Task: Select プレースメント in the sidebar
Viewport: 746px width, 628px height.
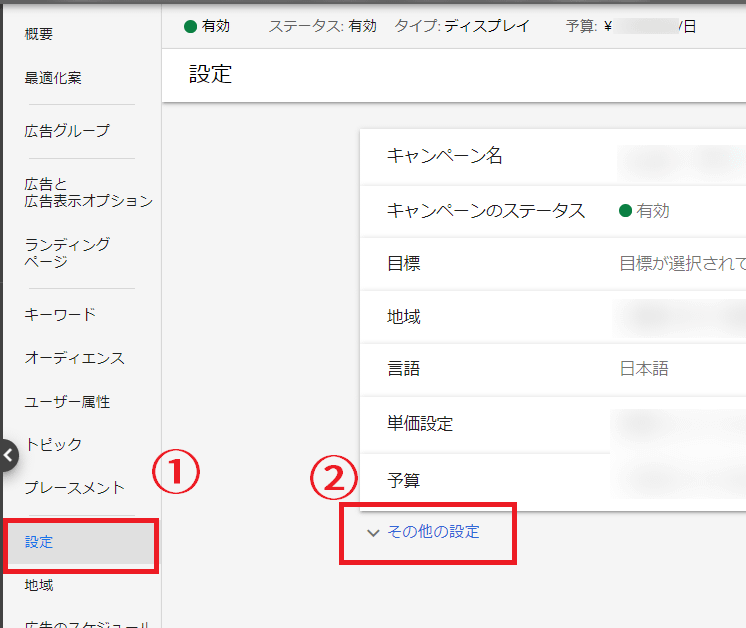Action: coord(74,488)
